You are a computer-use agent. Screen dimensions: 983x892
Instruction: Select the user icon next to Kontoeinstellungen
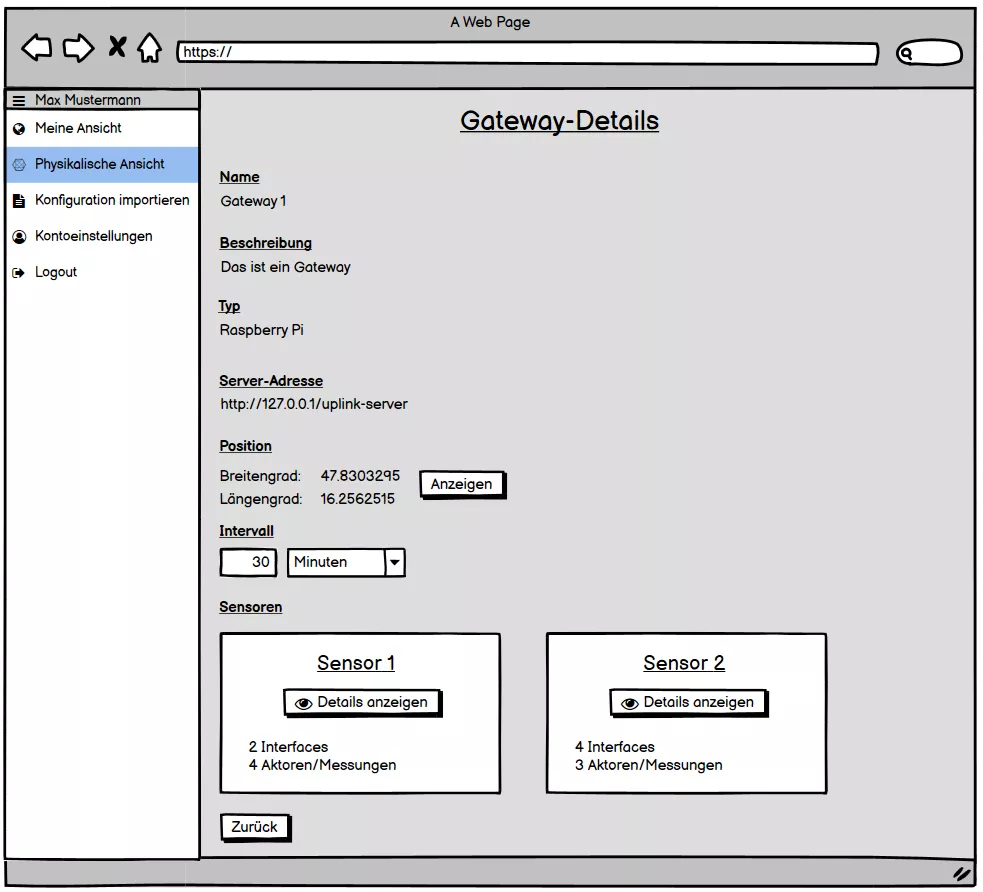(19, 236)
